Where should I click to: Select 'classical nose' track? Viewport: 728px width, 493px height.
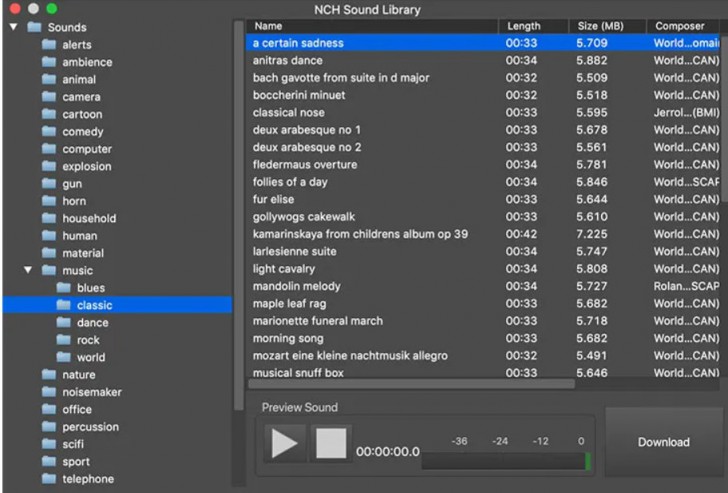point(483,112)
